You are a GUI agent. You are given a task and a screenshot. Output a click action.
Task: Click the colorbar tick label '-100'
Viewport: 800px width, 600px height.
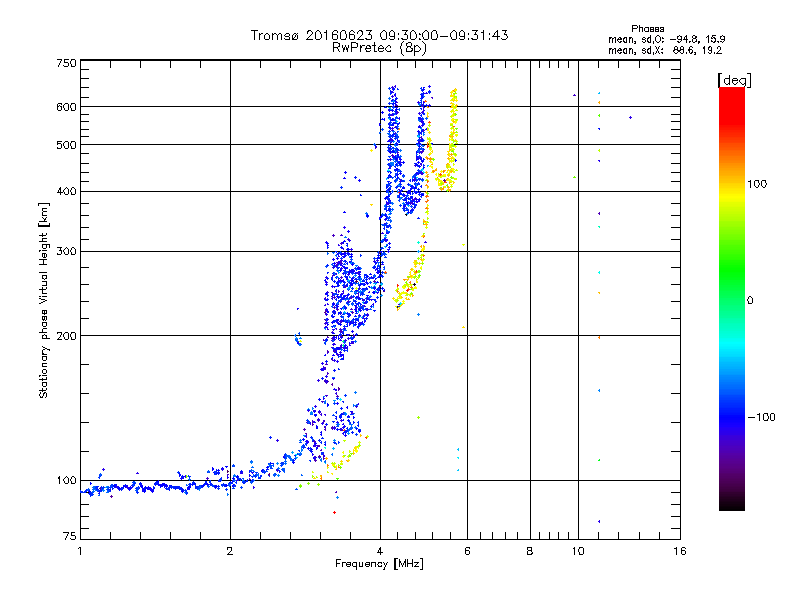[761, 417]
